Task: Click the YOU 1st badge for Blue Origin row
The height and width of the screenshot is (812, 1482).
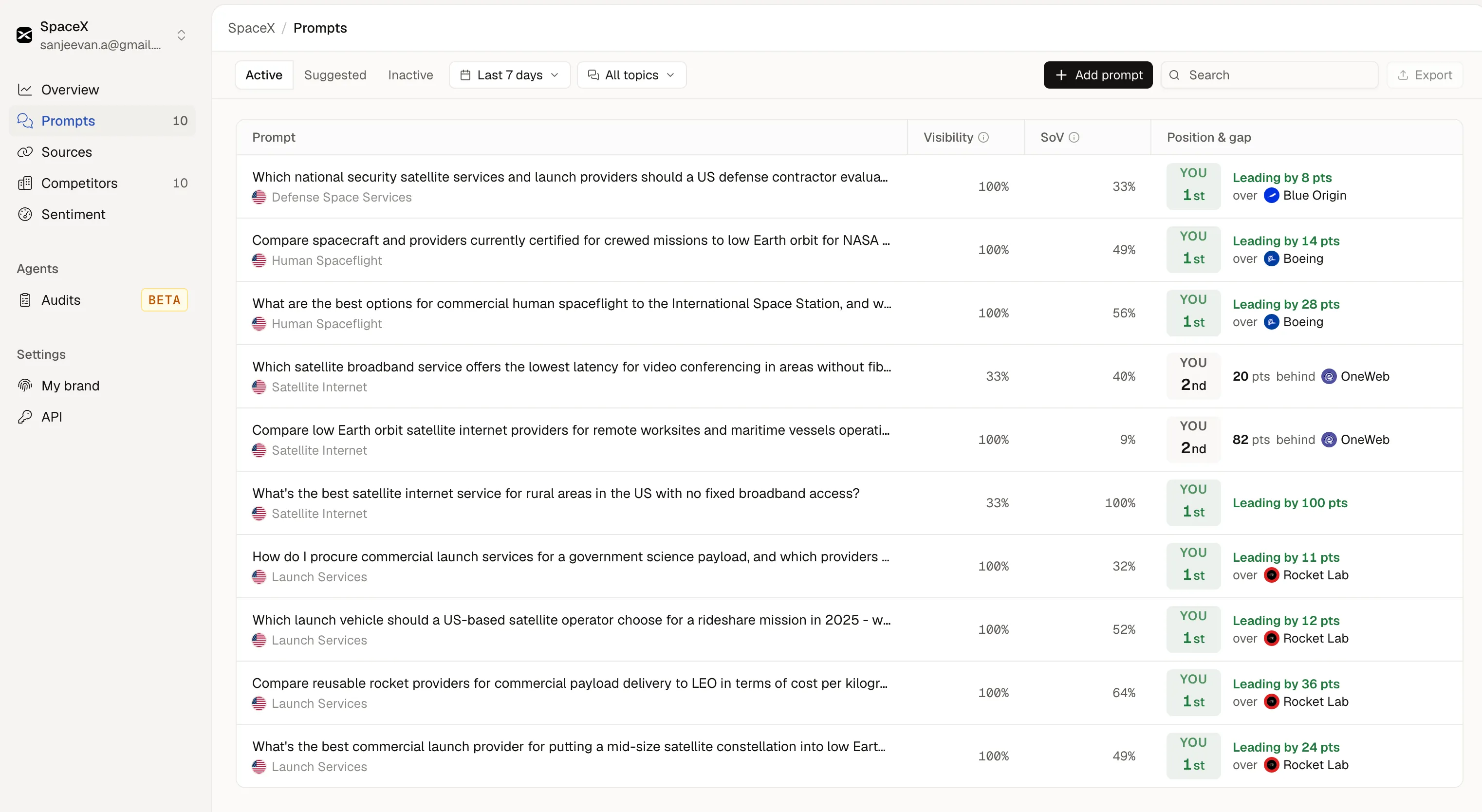Action: (x=1193, y=186)
